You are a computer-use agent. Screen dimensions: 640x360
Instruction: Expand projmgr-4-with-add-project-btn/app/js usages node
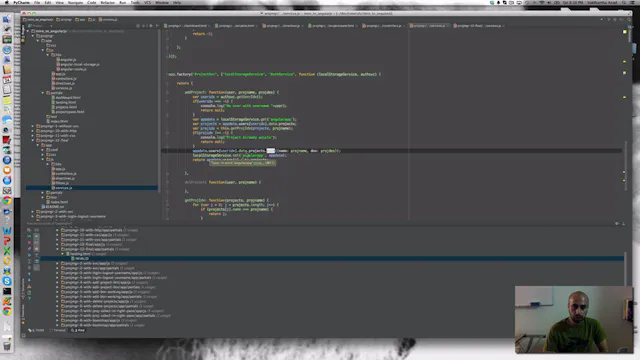[x=57, y=282]
